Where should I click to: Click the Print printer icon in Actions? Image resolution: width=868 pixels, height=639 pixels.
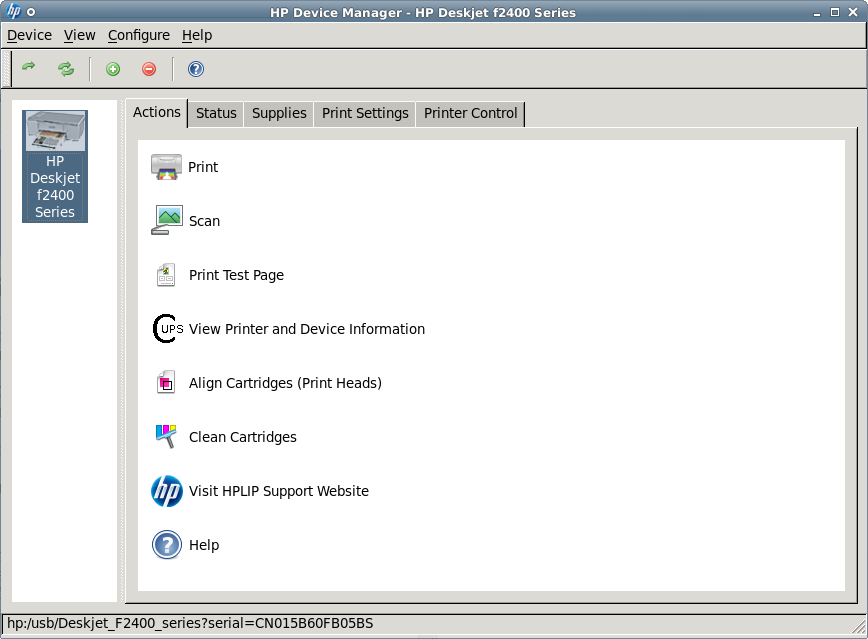point(167,167)
